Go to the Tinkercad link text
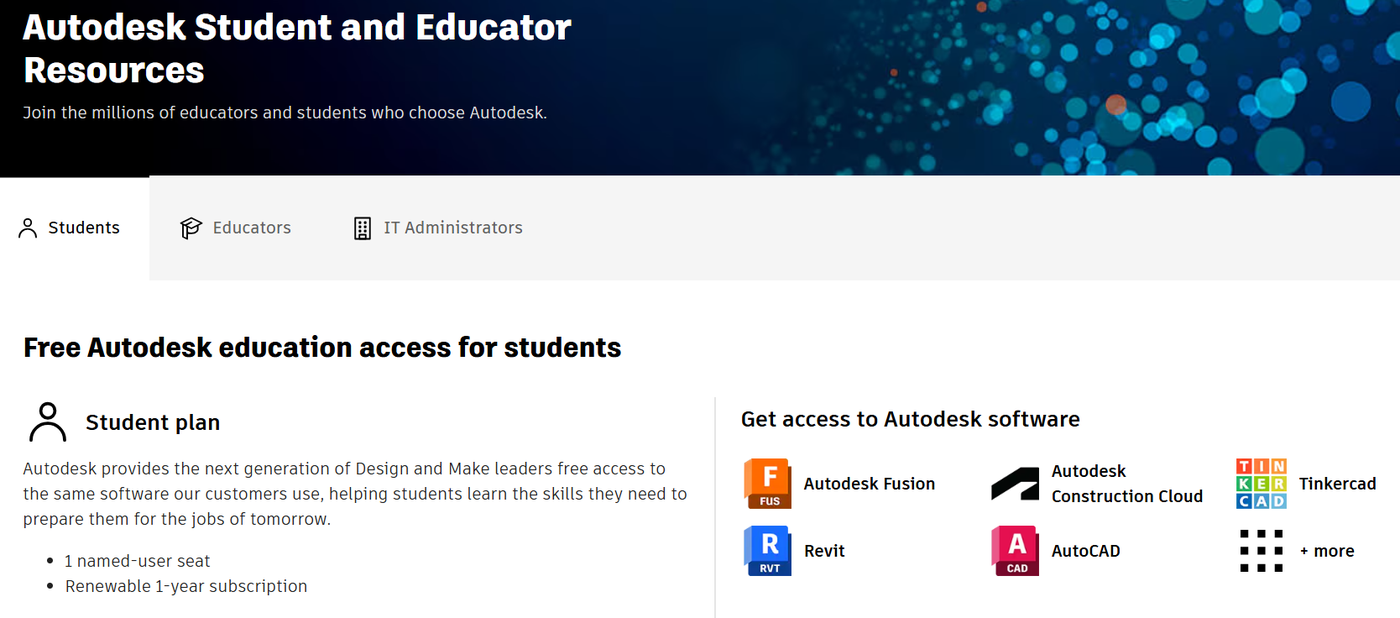This screenshot has height=618, width=1400. point(1338,484)
